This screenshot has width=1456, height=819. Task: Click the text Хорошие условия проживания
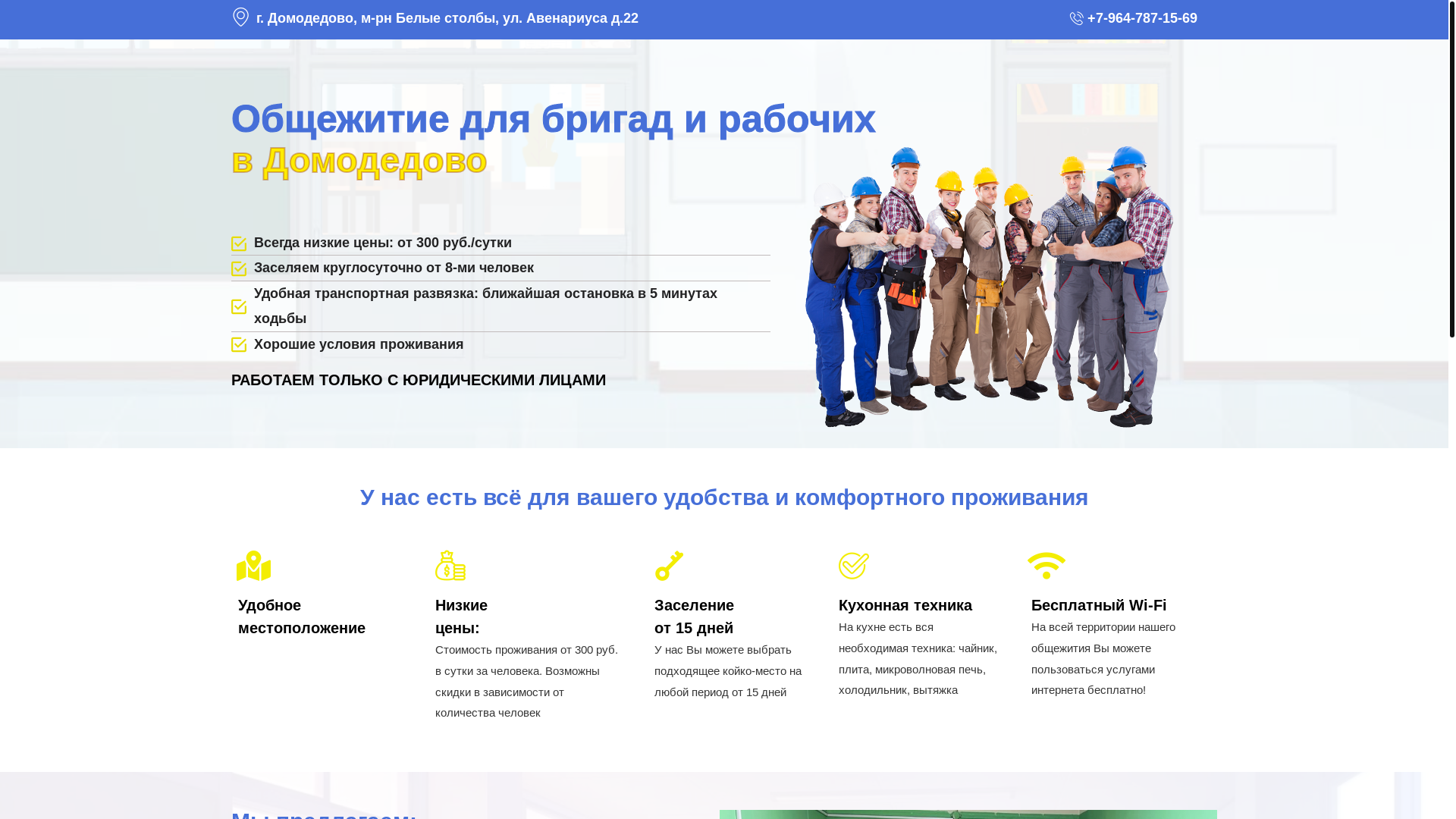(x=359, y=344)
